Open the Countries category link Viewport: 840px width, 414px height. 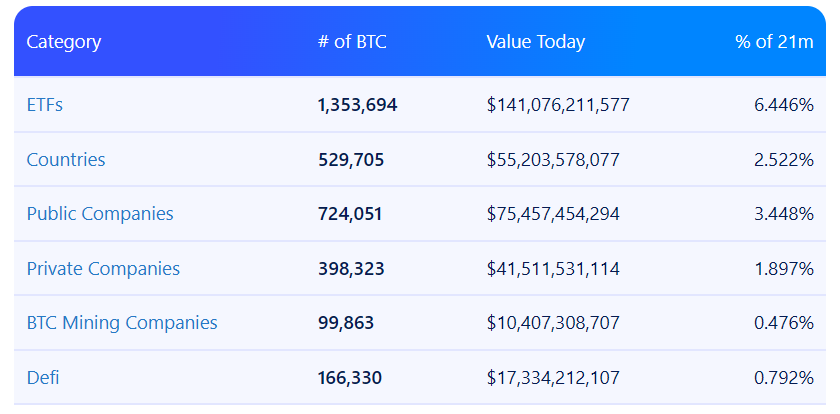tap(66, 160)
